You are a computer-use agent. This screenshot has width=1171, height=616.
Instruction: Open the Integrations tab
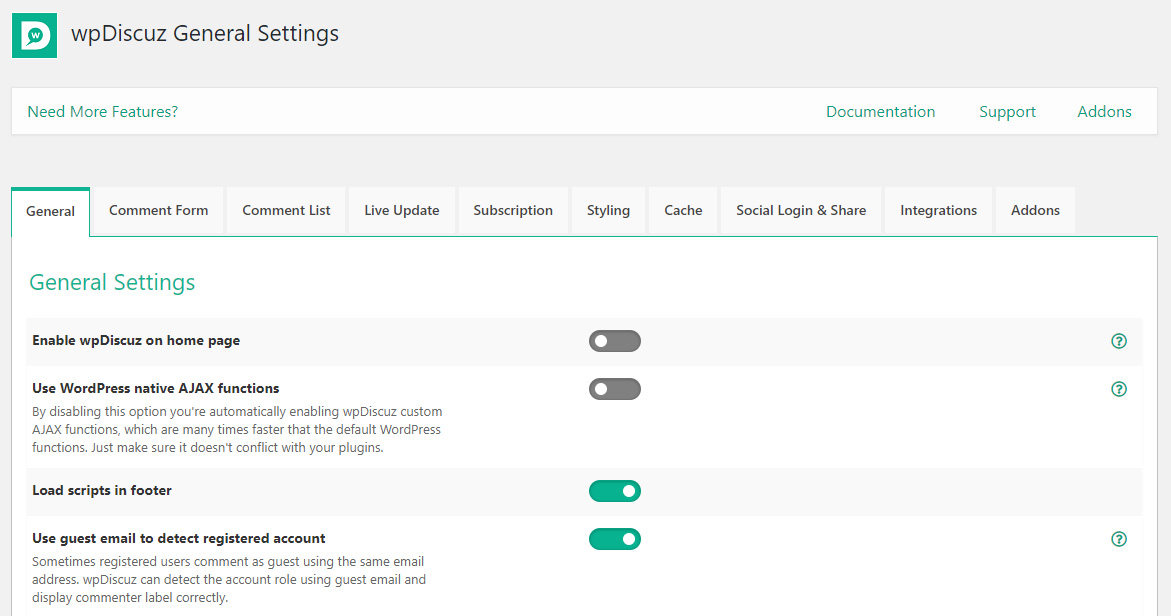(x=939, y=211)
